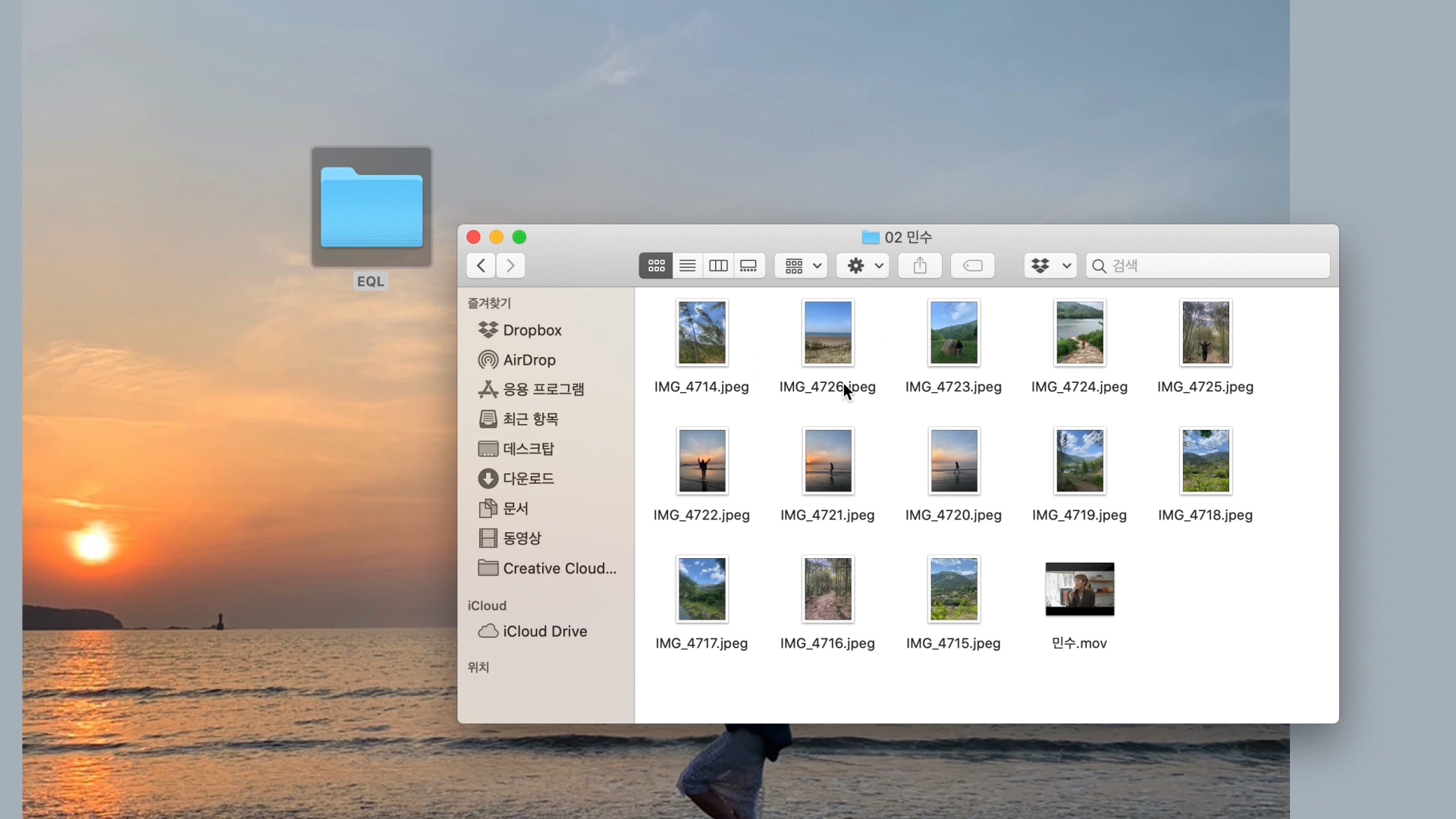Open the gear action menu
Image resolution: width=1456 pixels, height=819 pixels.
863,265
